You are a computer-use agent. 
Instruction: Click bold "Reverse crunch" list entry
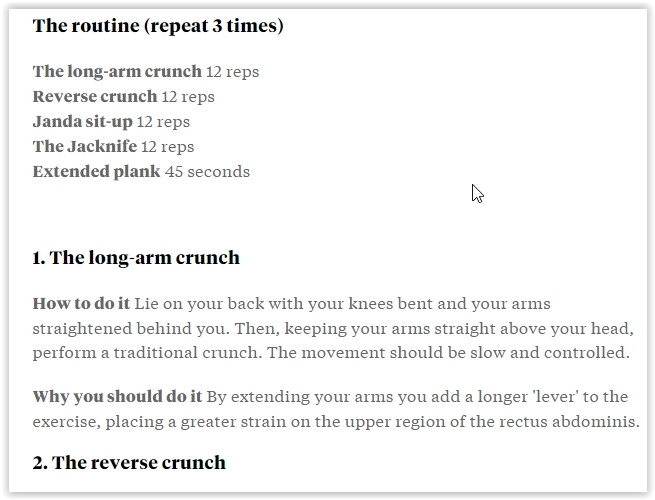click(95, 97)
